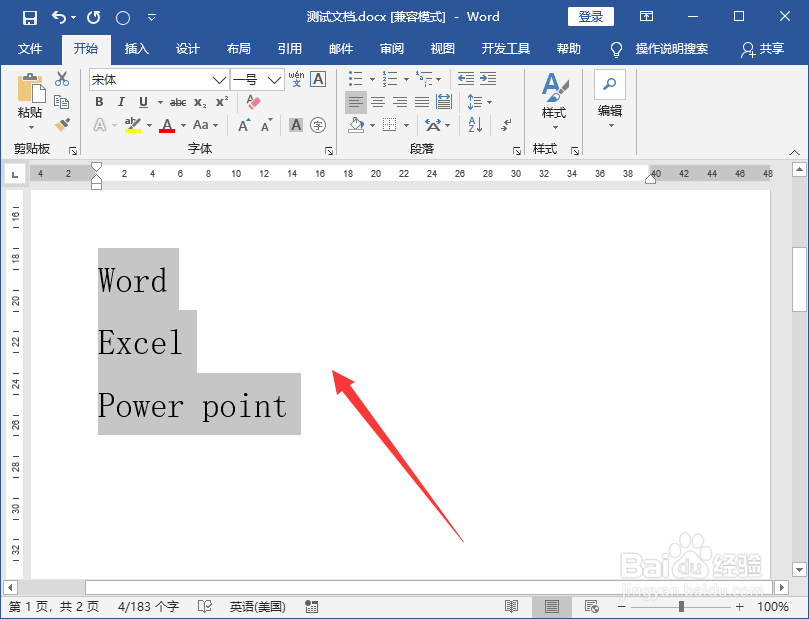Toggle strikethrough formatting
Screen dimensions: 809x619
[178, 102]
